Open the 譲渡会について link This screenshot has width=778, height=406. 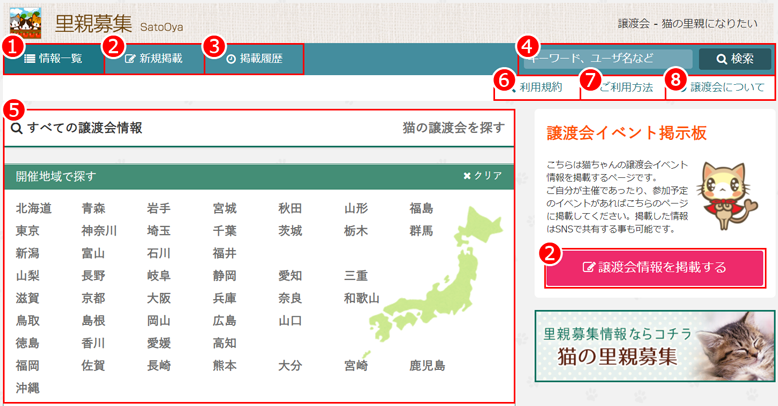point(720,88)
